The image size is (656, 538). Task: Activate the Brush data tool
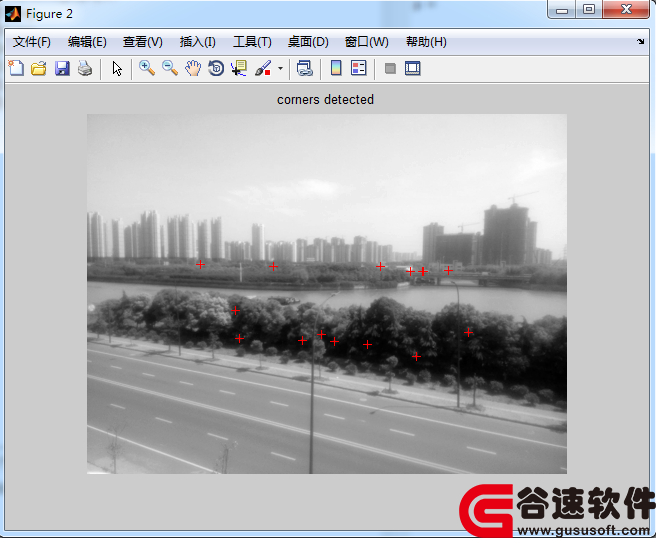pos(263,68)
